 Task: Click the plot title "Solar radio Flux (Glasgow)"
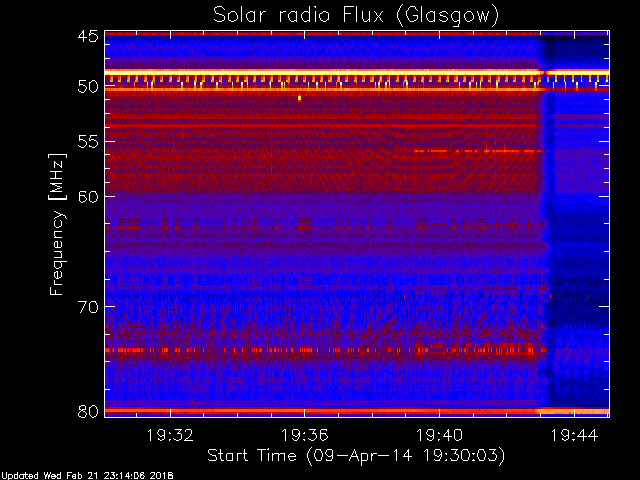(356, 16)
